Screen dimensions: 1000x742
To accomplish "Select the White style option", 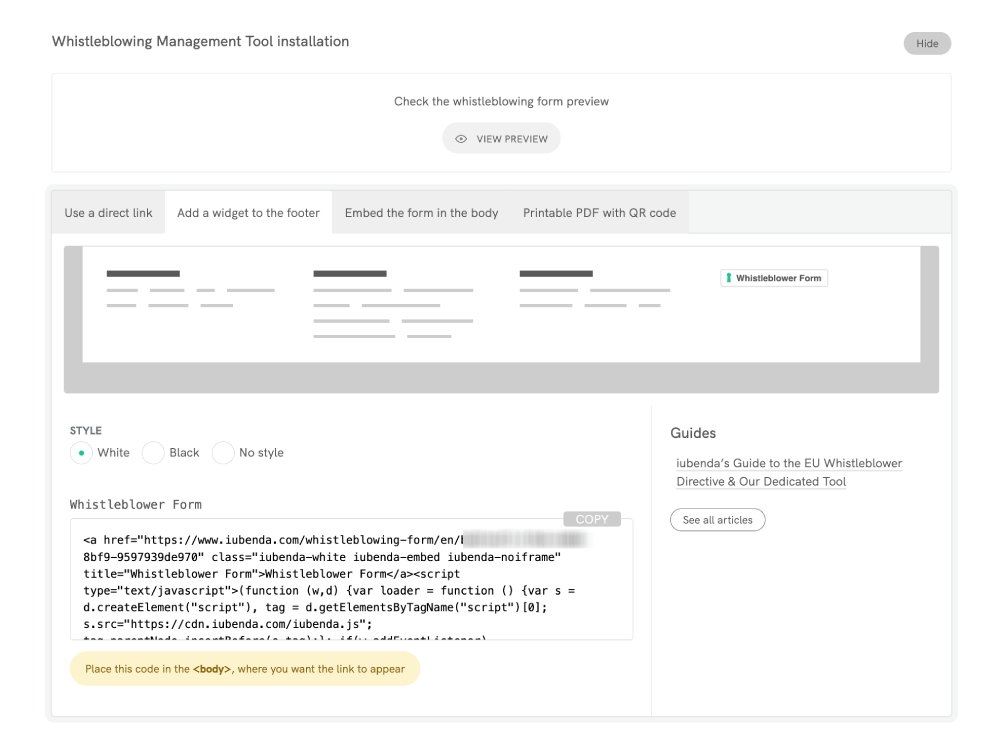I will click(81, 453).
